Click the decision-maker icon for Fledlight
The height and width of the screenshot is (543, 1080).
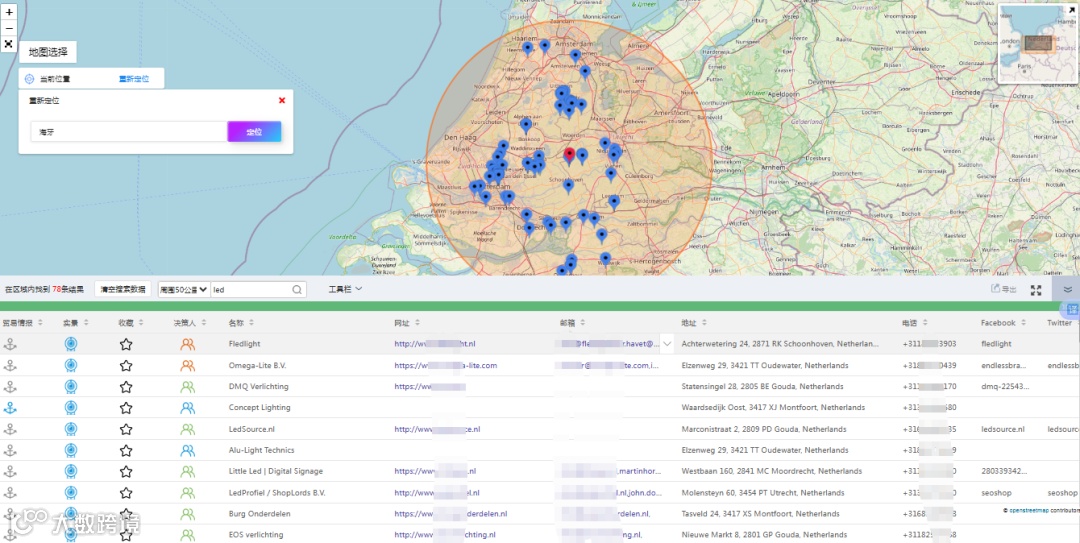pos(187,344)
